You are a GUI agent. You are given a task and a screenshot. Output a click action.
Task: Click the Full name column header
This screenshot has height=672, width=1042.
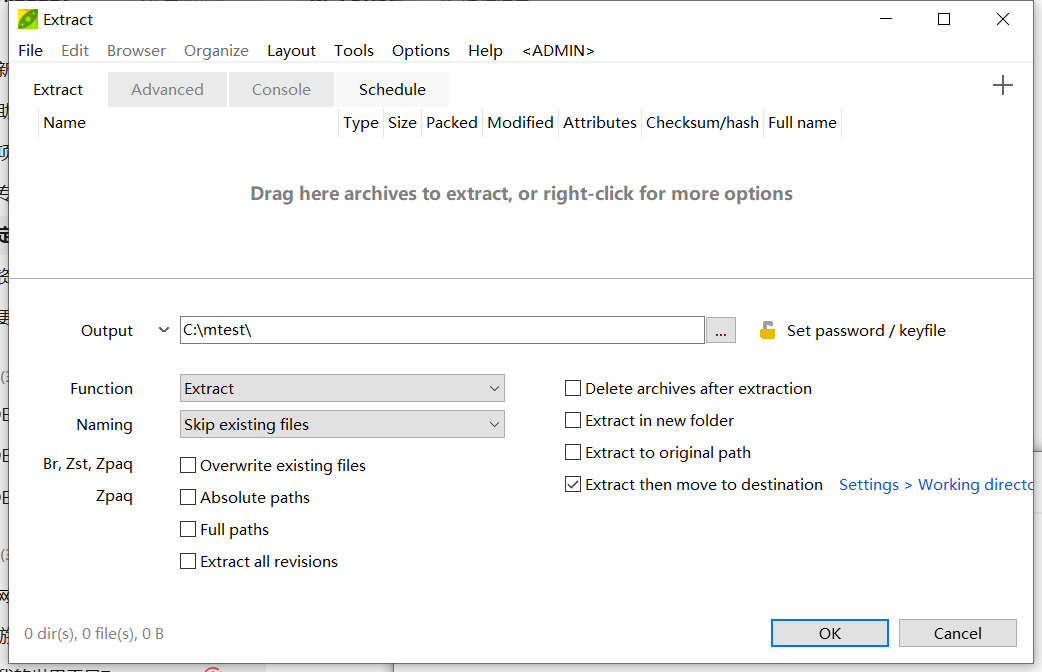[803, 123]
